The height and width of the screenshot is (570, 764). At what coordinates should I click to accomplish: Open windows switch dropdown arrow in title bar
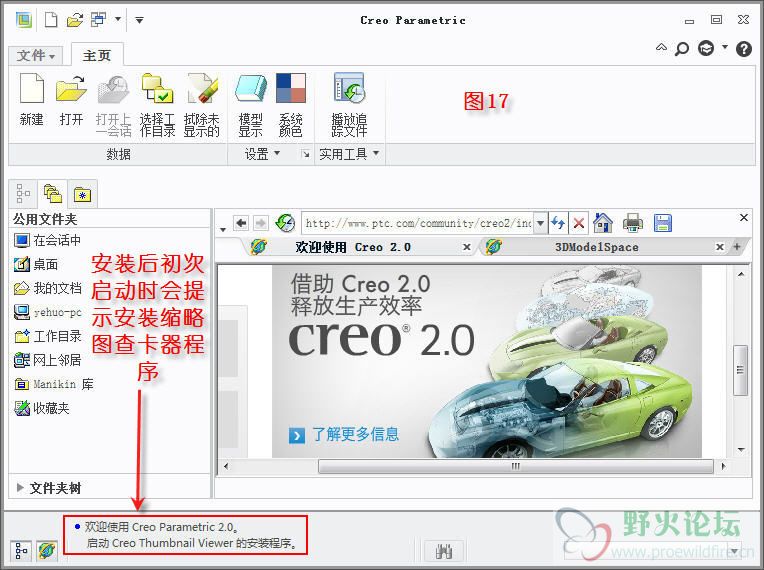point(118,20)
